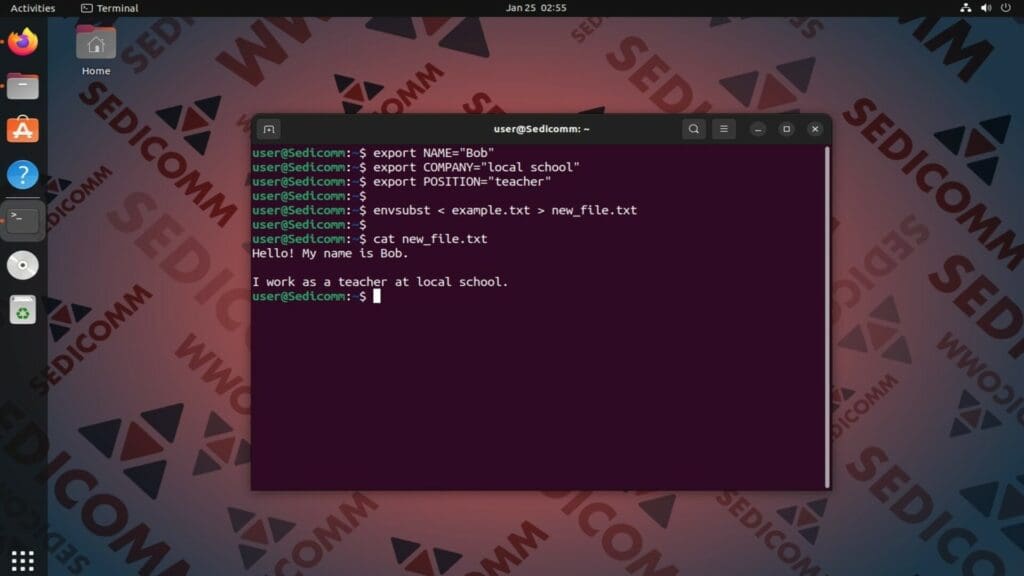
Task: Open the Activities overview
Action: [33, 8]
